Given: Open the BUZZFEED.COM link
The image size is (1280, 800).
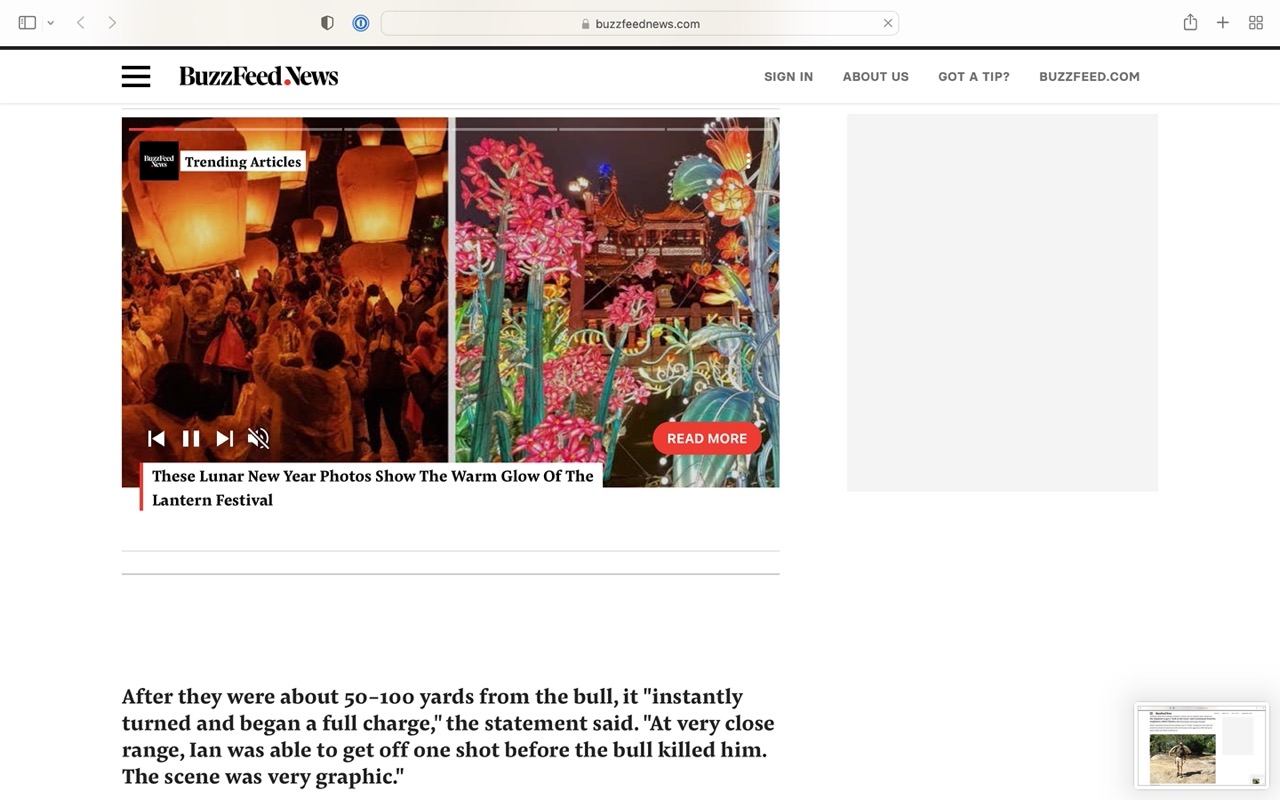Looking at the screenshot, I should click(x=1089, y=76).
